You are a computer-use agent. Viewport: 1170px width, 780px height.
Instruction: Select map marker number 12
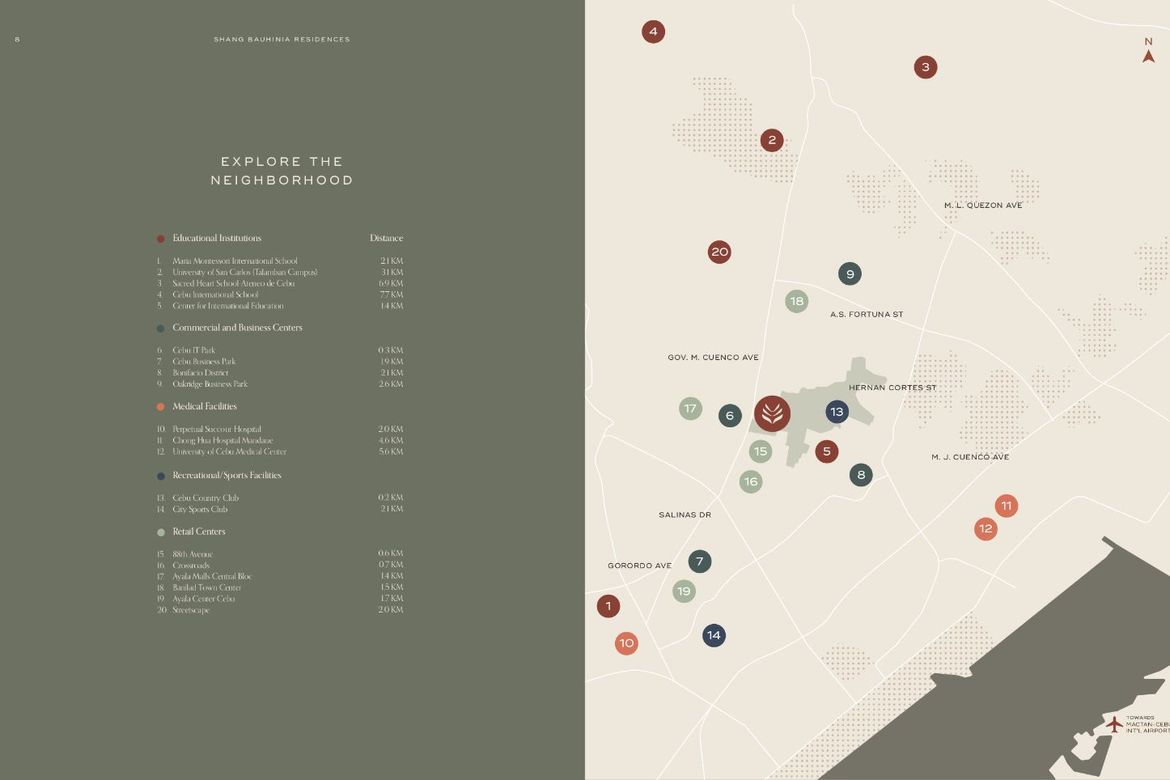click(986, 528)
